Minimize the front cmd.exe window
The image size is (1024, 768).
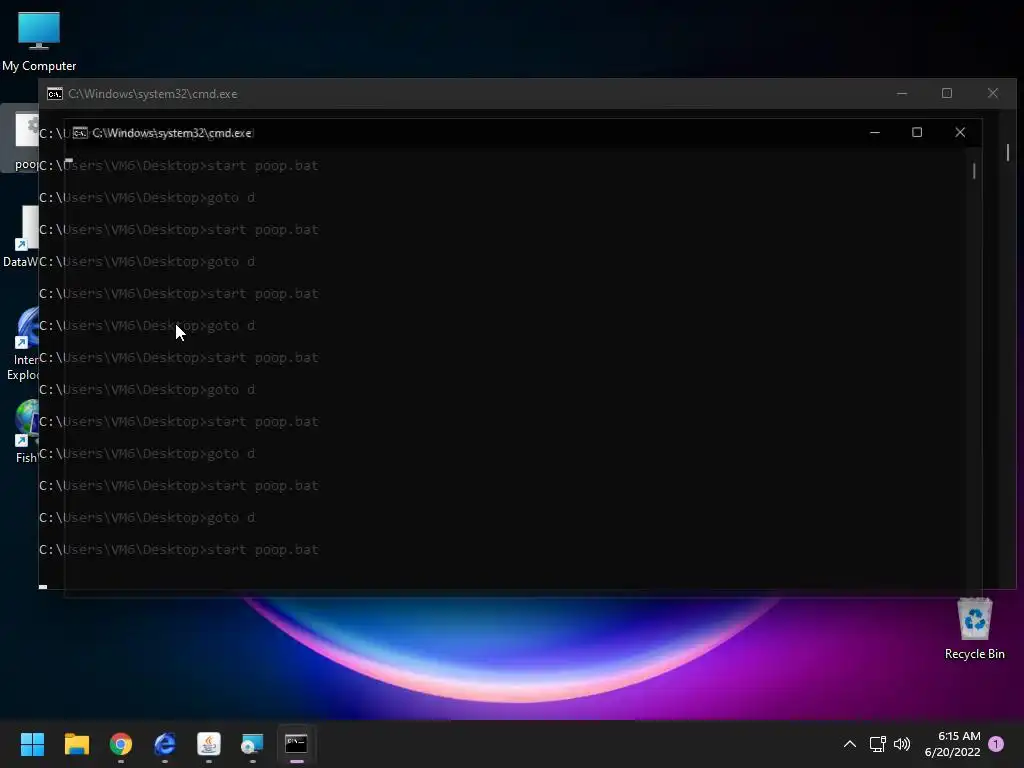[x=875, y=133]
